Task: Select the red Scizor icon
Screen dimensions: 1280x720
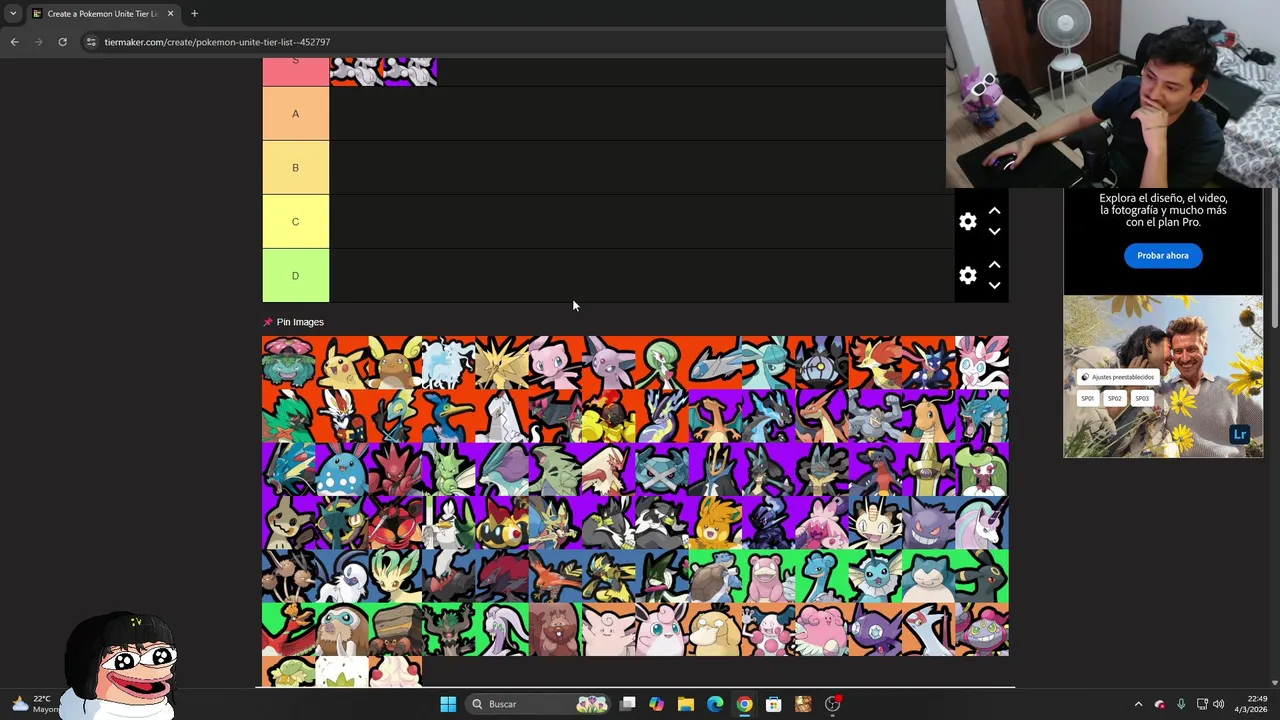Action: 395,469
